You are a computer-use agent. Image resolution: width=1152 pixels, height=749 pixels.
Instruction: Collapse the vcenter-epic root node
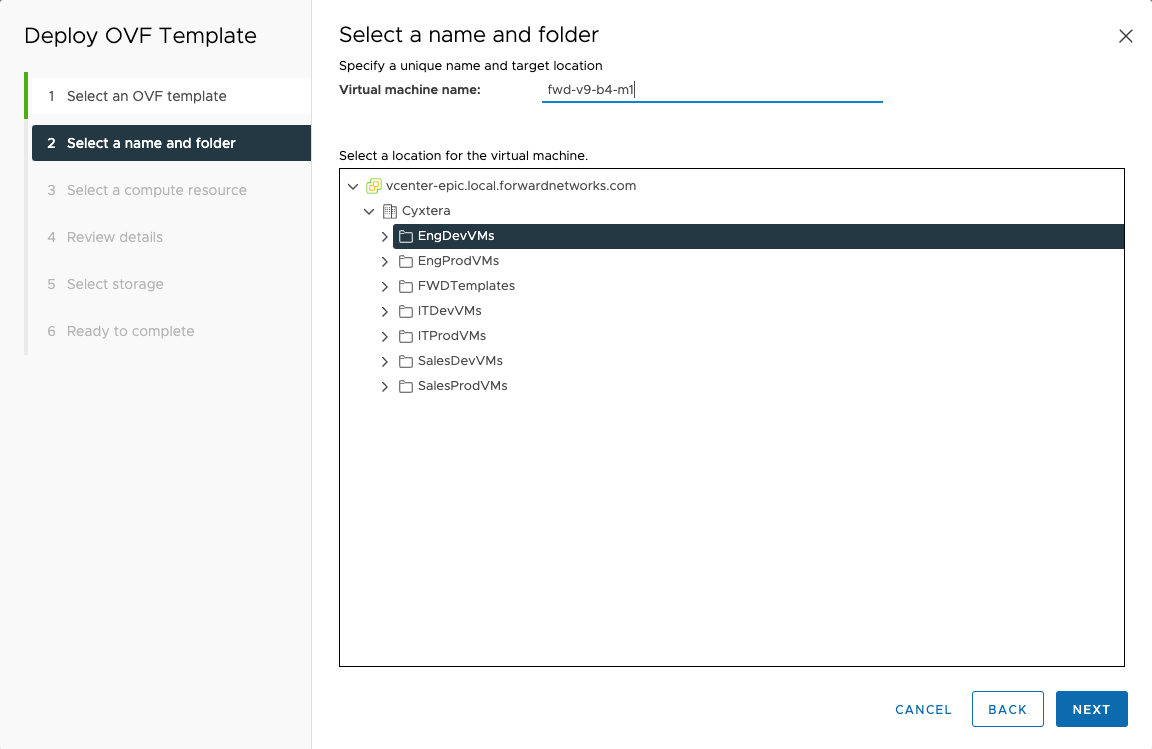point(352,186)
